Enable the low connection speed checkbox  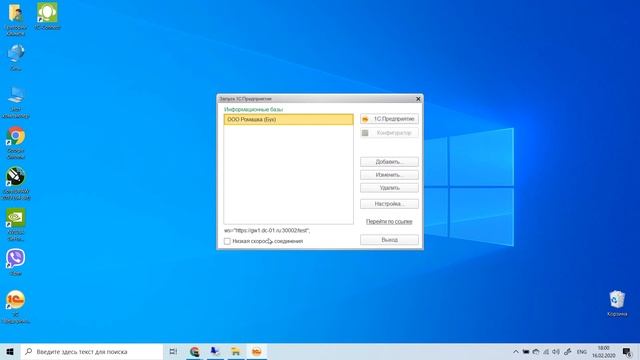(227, 241)
